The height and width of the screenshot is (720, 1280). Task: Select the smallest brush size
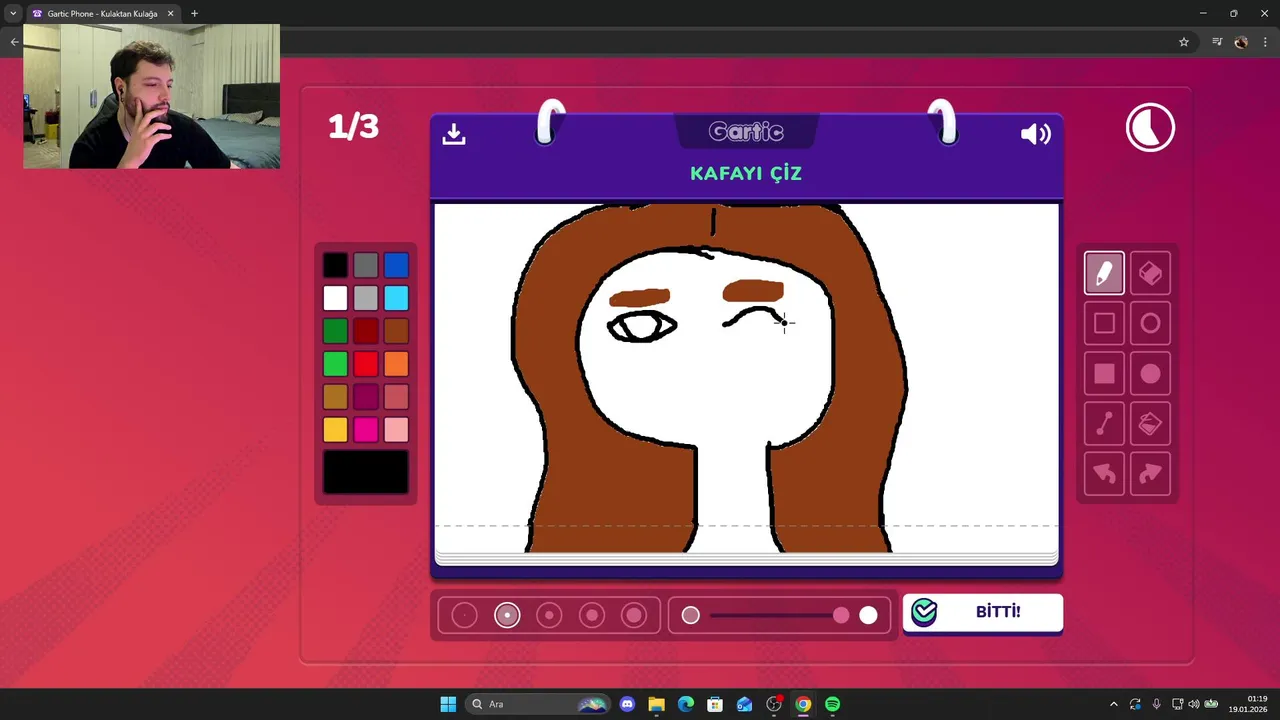pos(464,615)
